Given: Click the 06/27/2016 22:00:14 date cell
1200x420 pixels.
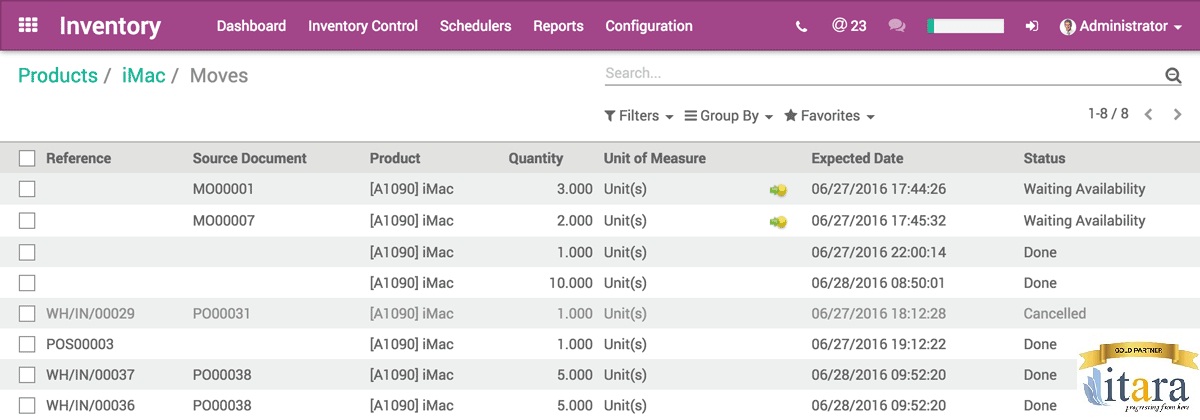Looking at the screenshot, I should click(879, 252).
